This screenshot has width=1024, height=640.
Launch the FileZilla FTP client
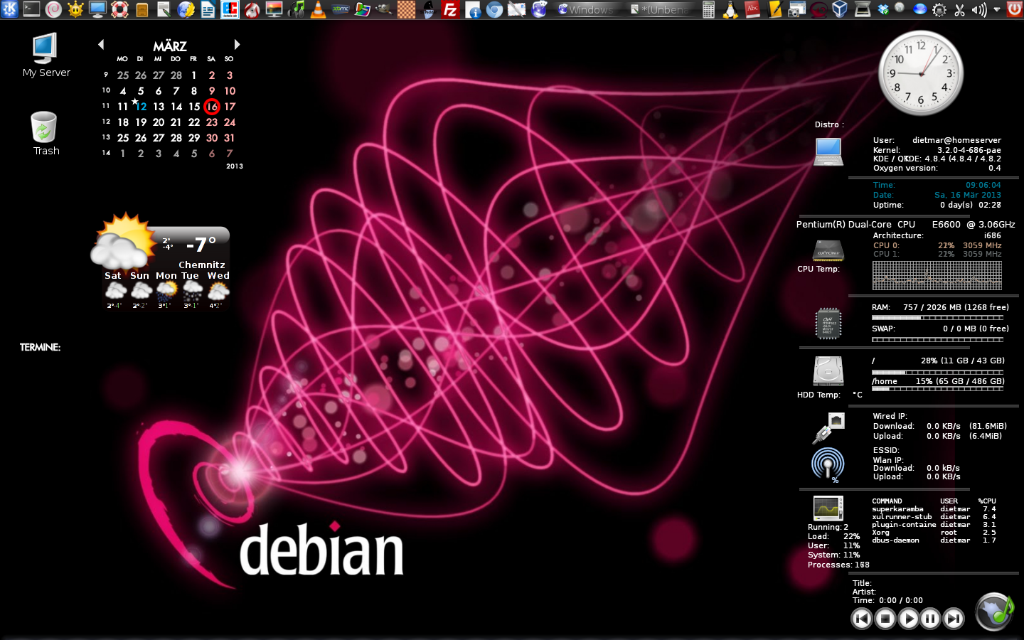click(x=451, y=9)
